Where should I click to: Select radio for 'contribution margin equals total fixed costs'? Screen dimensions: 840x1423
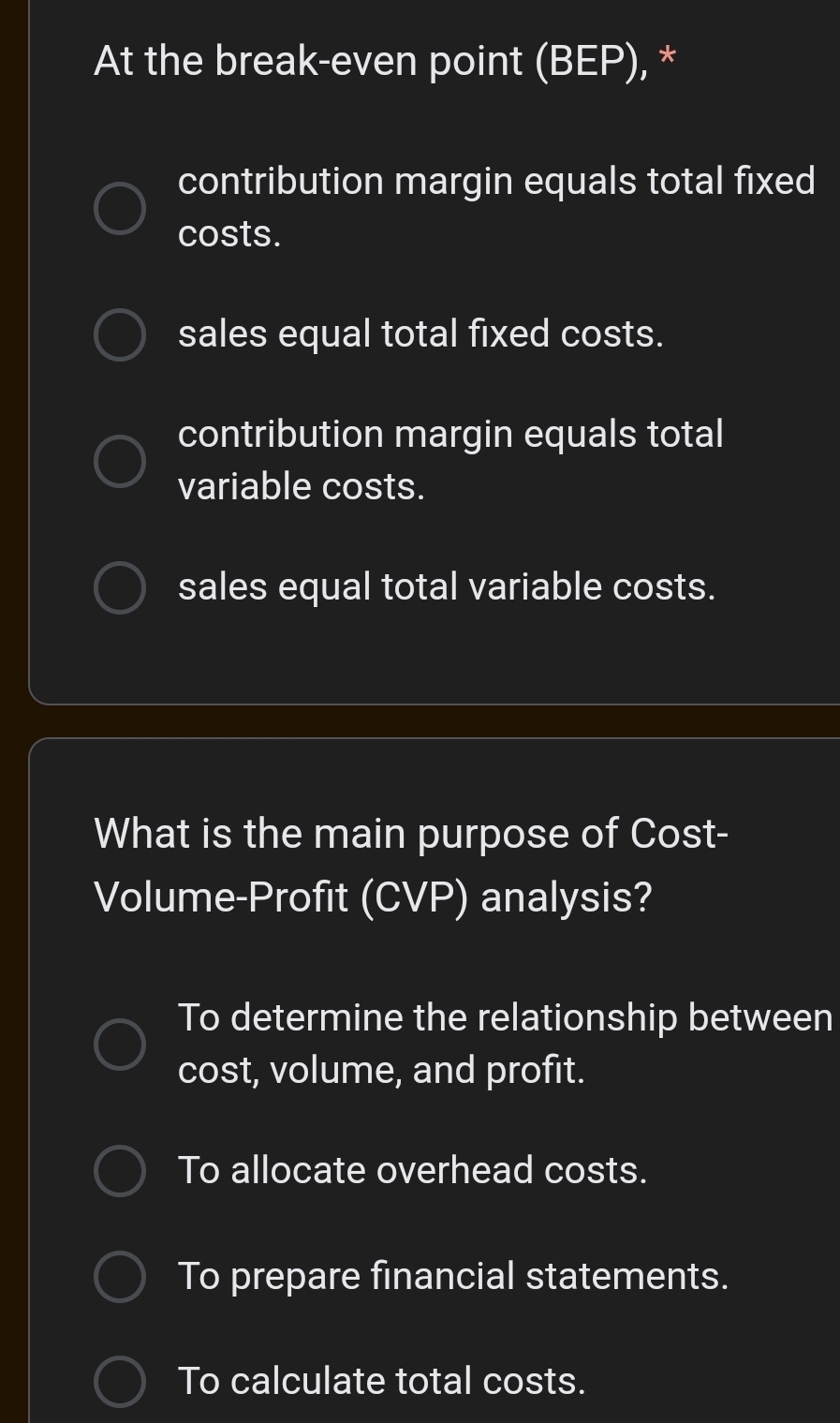pyautogui.click(x=120, y=208)
